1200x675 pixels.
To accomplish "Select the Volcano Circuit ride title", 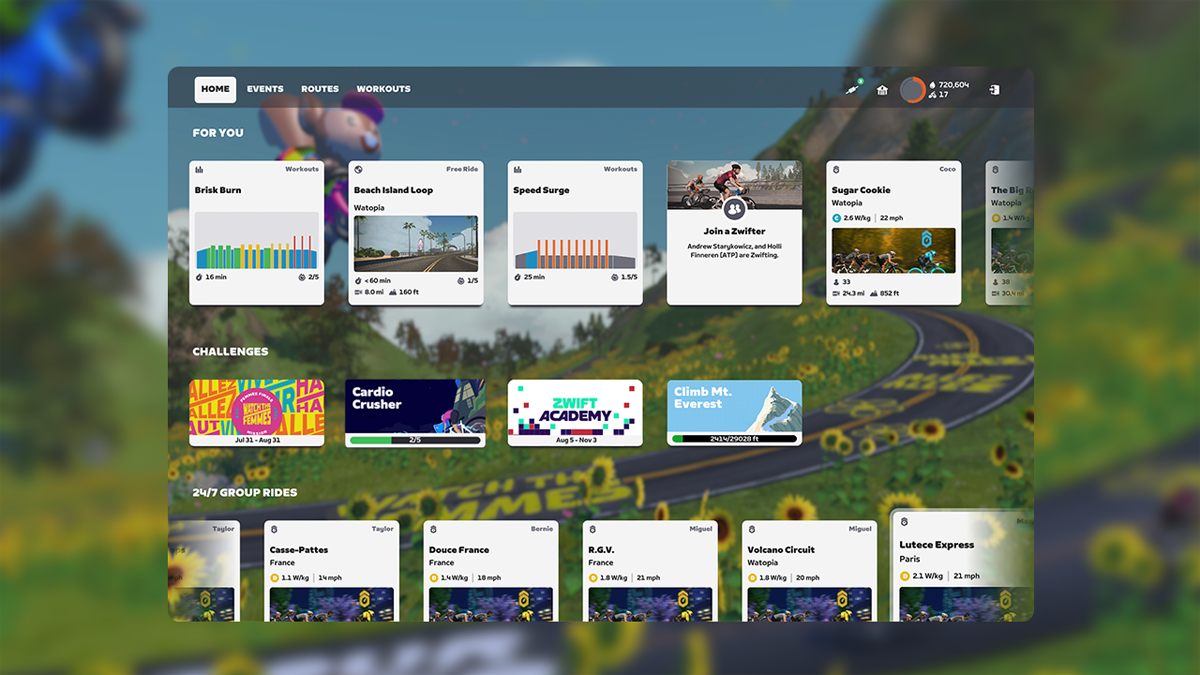I will (x=781, y=550).
